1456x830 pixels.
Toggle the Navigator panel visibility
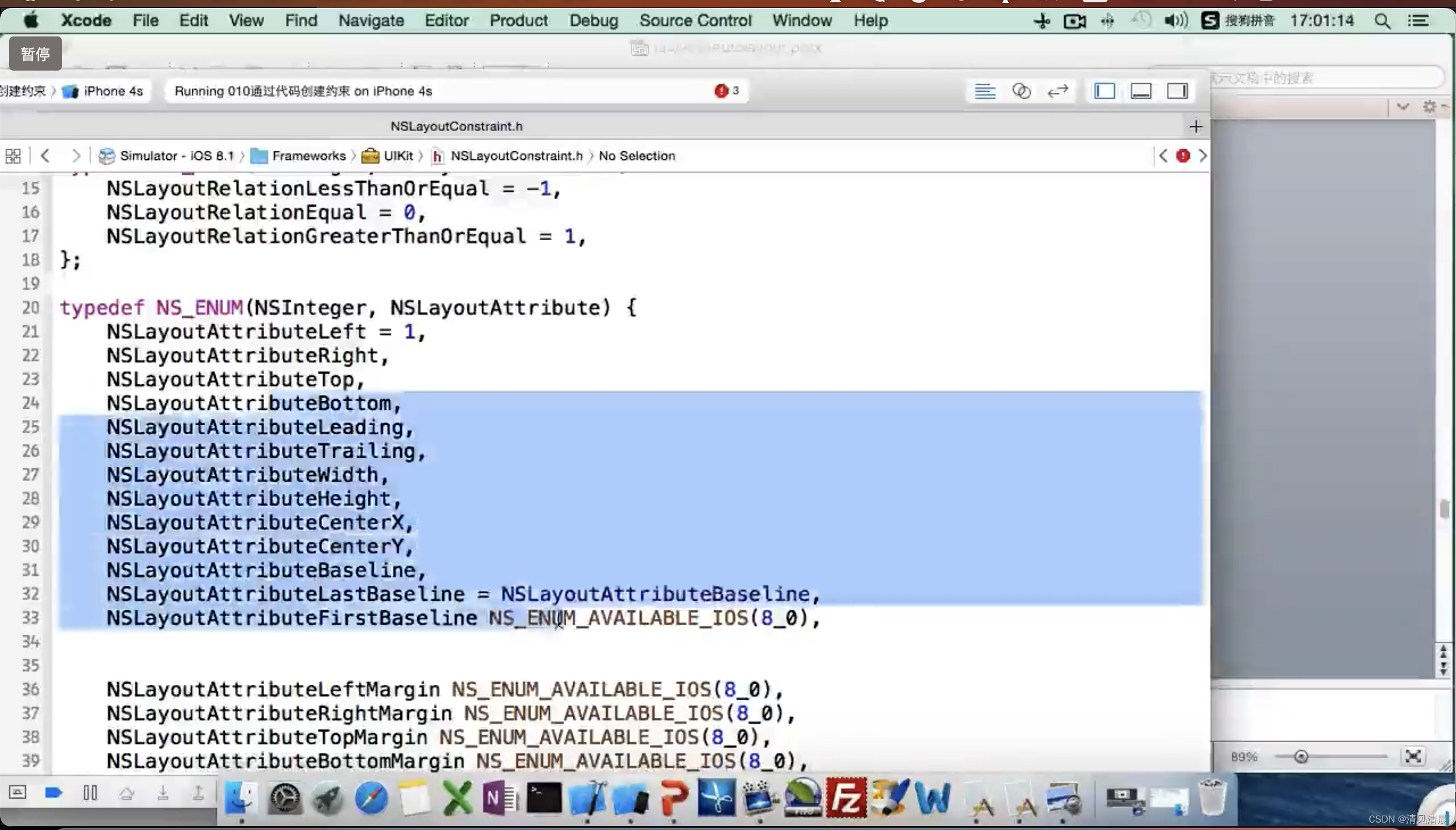coord(1104,91)
